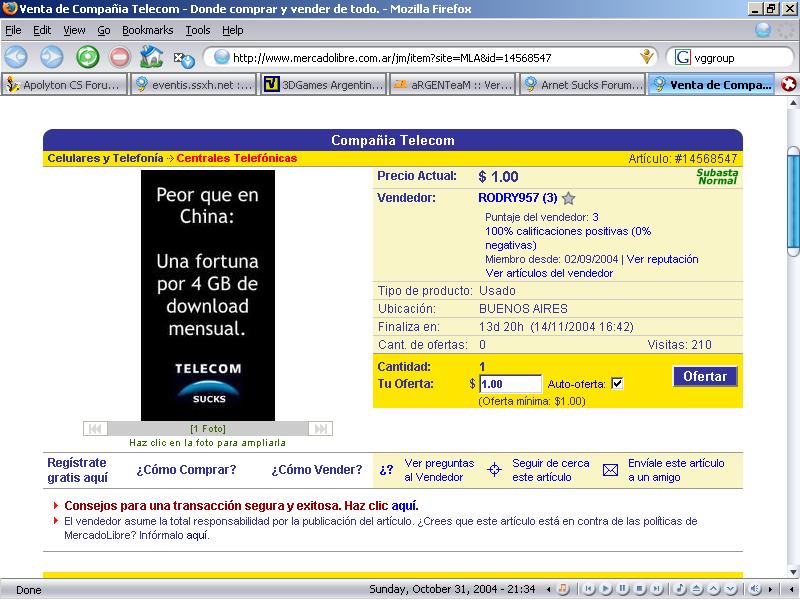Open the Bookmarks menu

147,31
